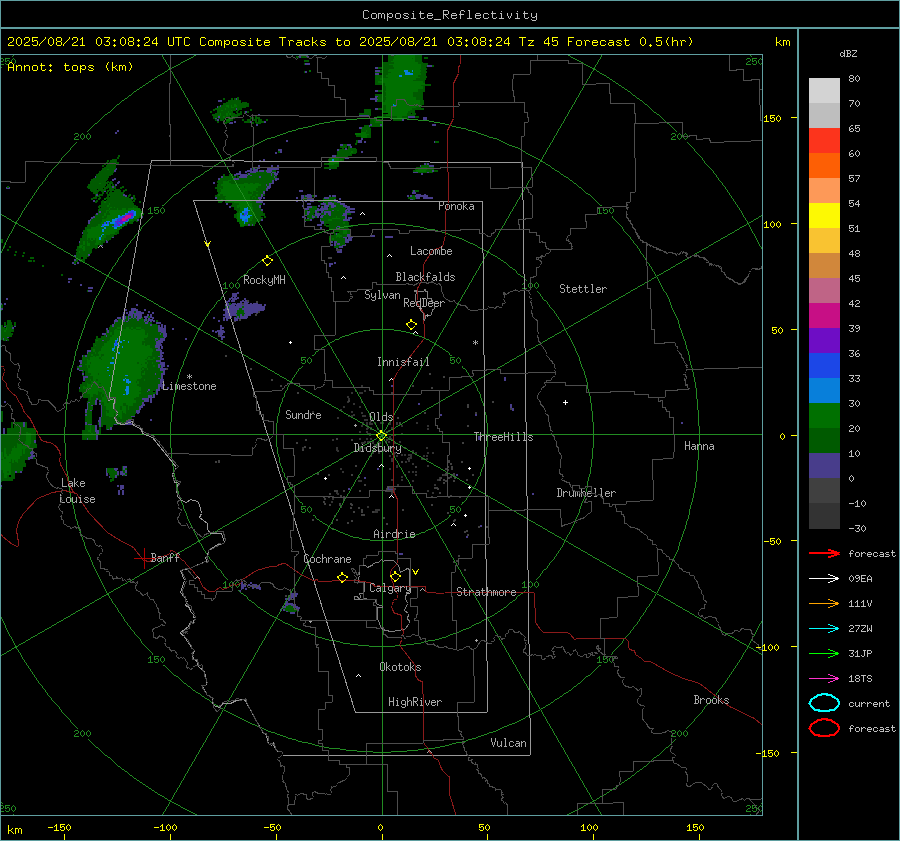This screenshot has width=900, height=841.
Task: Click the Brooks city label
Action: pos(711,700)
